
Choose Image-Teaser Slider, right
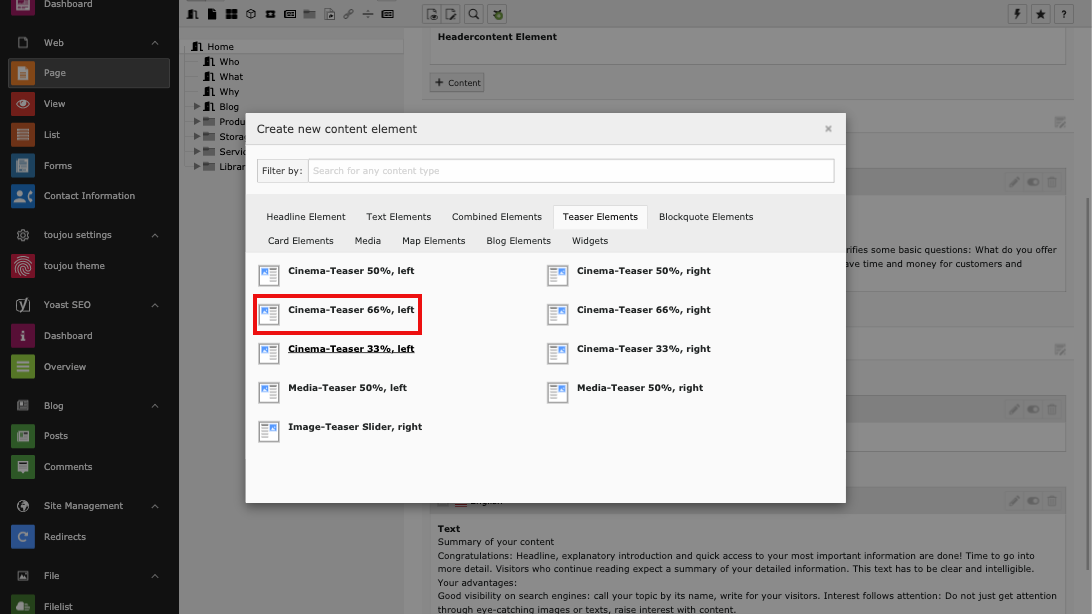(354, 427)
